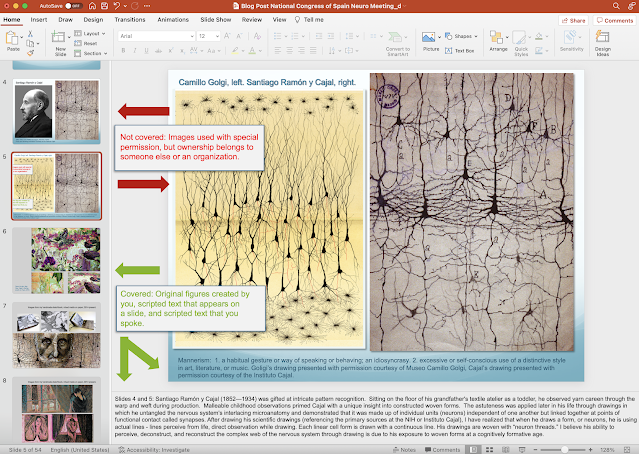Pick the shape fill color
Image resolution: width=639 pixels, height=454 pixels.
click(539, 36)
